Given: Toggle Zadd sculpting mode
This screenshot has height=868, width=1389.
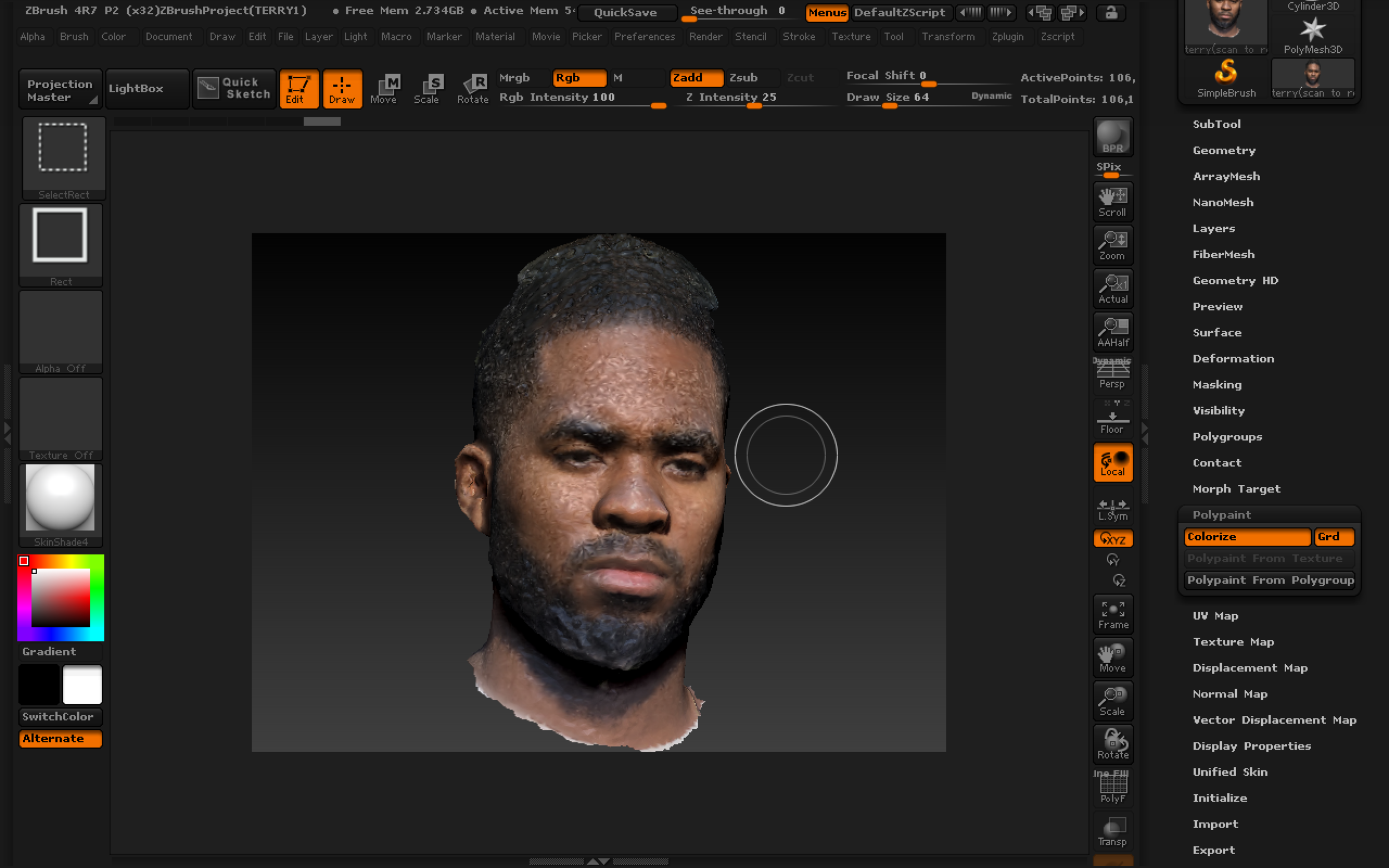Looking at the screenshot, I should click(x=696, y=78).
